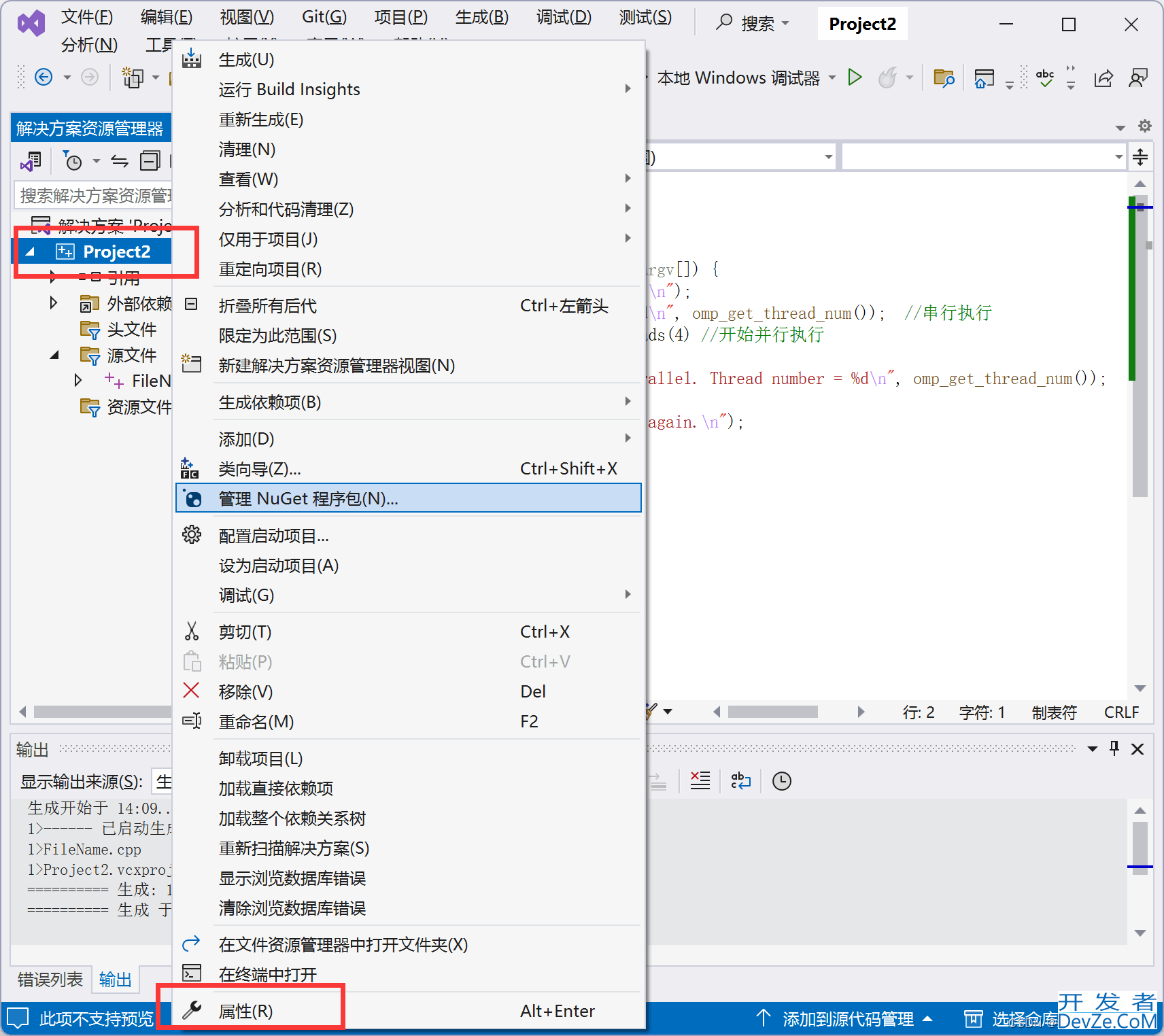Screen dimensions: 1164x1036
Task: Click the collapse all icon in solution explorer
Action: click(x=150, y=161)
